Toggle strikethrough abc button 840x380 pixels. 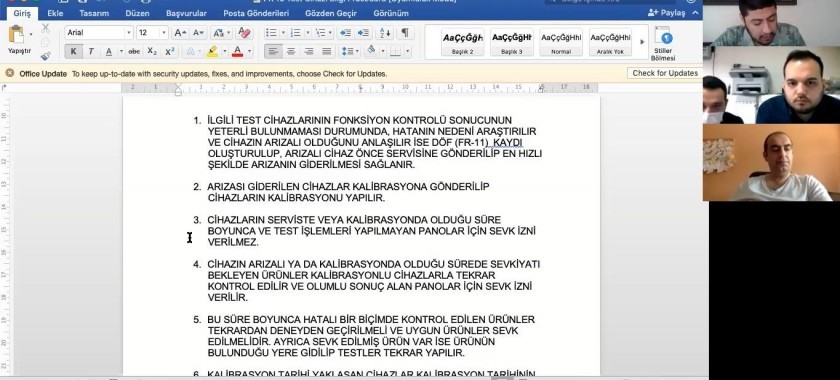134,51
